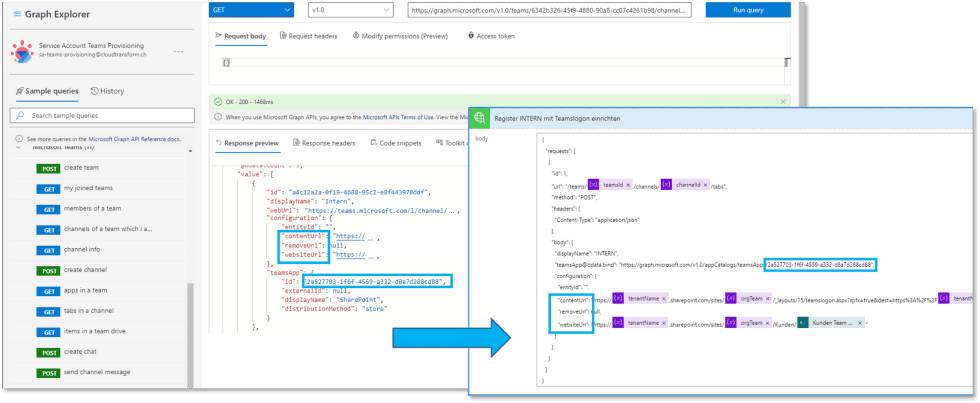Screen dimensions: 980x403
Task: Open the v1.0 API version dropdown
Action: pyautogui.click(x=351, y=10)
